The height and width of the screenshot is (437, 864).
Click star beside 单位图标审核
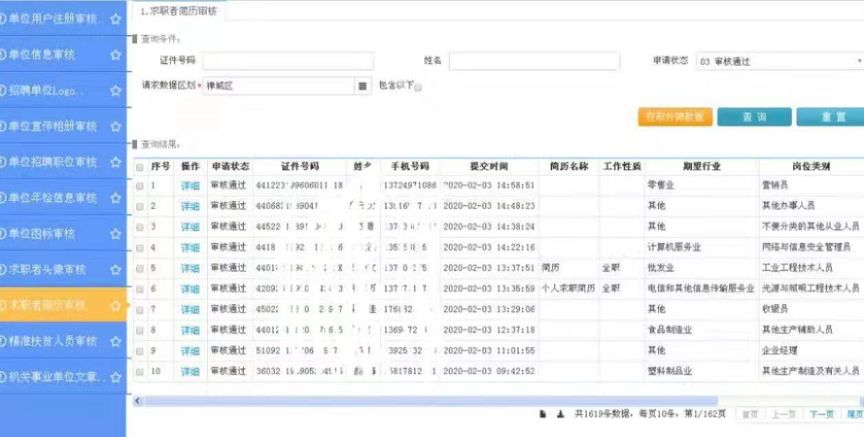pyautogui.click(x=115, y=234)
